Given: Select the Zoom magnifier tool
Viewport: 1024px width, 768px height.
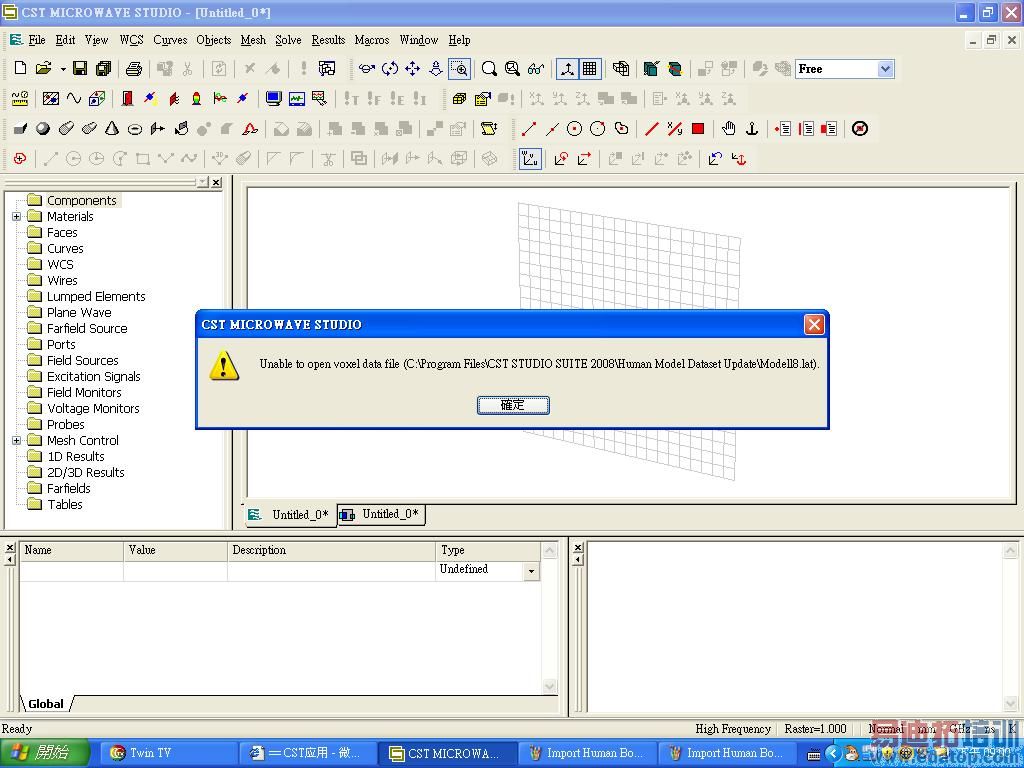Looking at the screenshot, I should tap(488, 69).
